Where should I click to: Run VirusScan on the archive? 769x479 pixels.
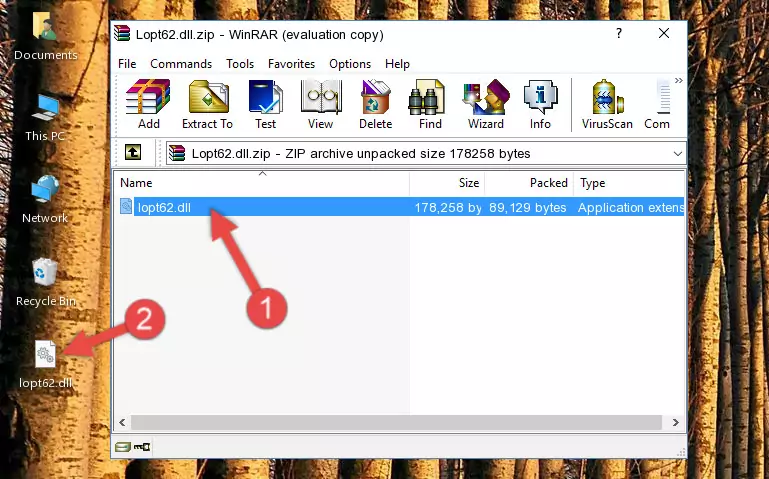tap(607, 104)
